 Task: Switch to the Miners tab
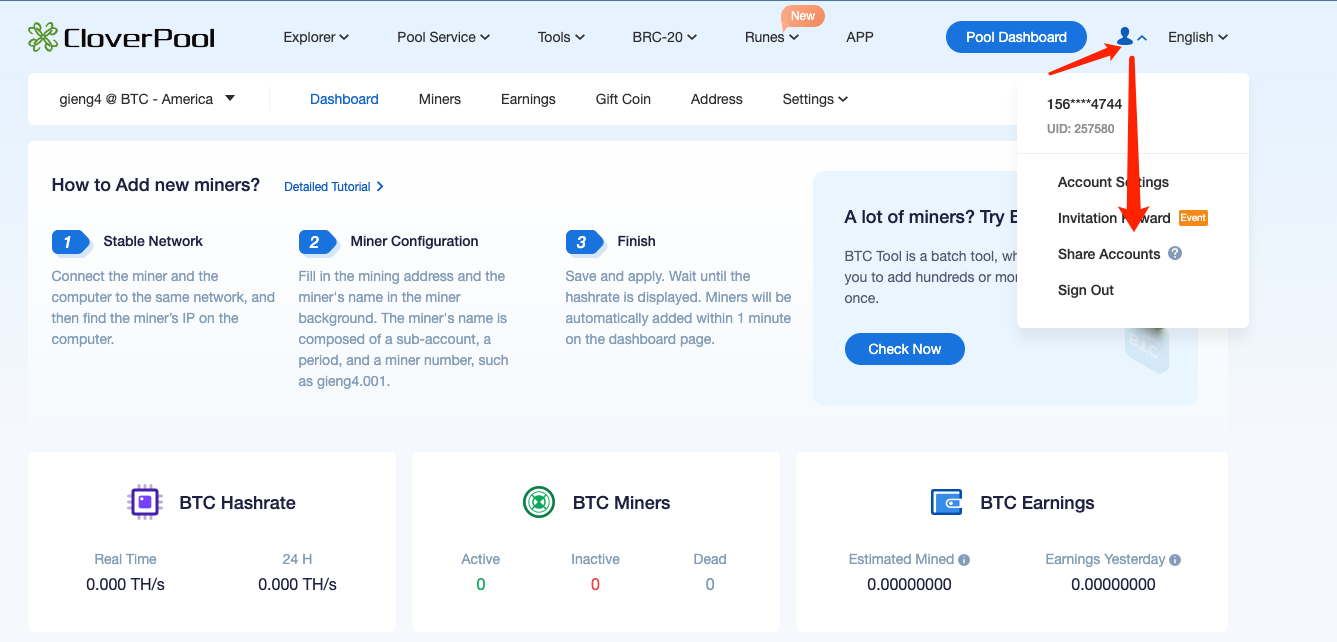[x=440, y=99]
